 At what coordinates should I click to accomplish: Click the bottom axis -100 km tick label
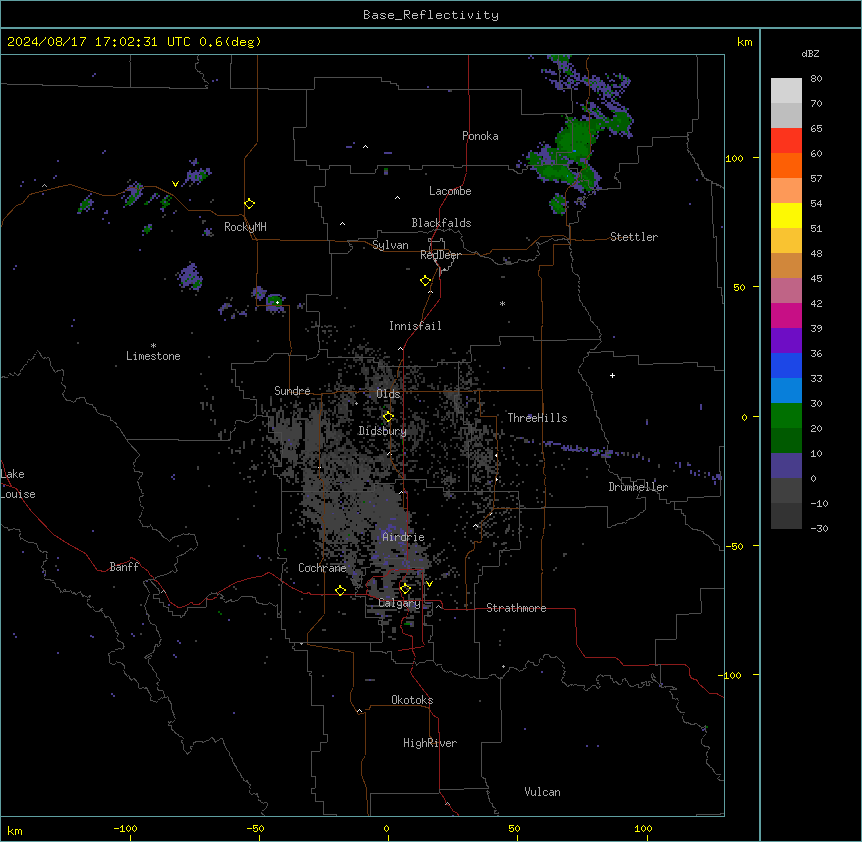126,829
